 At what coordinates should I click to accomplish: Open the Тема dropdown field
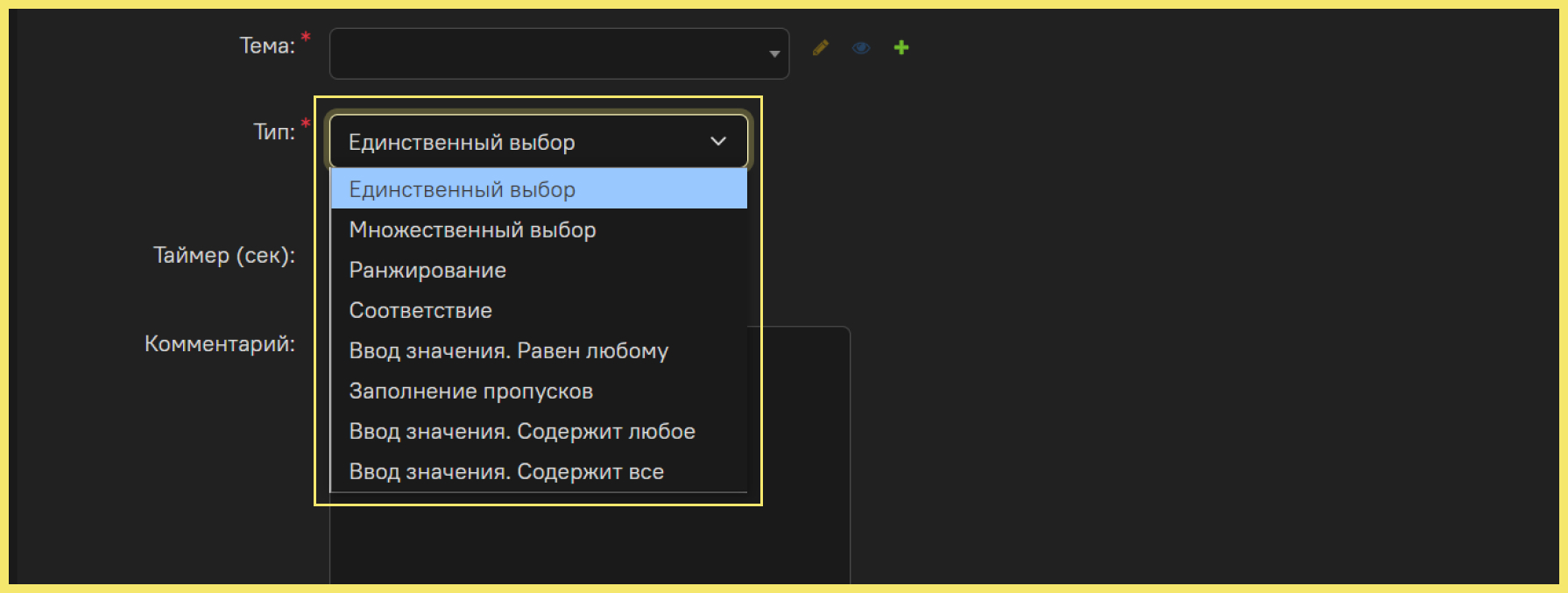559,53
